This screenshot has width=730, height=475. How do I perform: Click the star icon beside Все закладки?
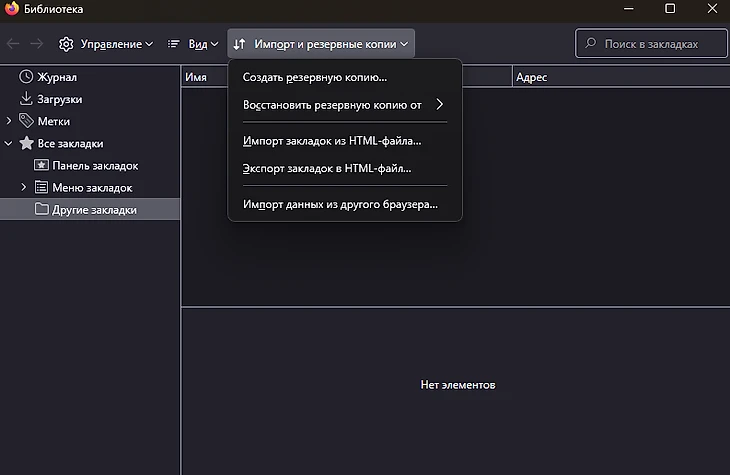point(26,143)
